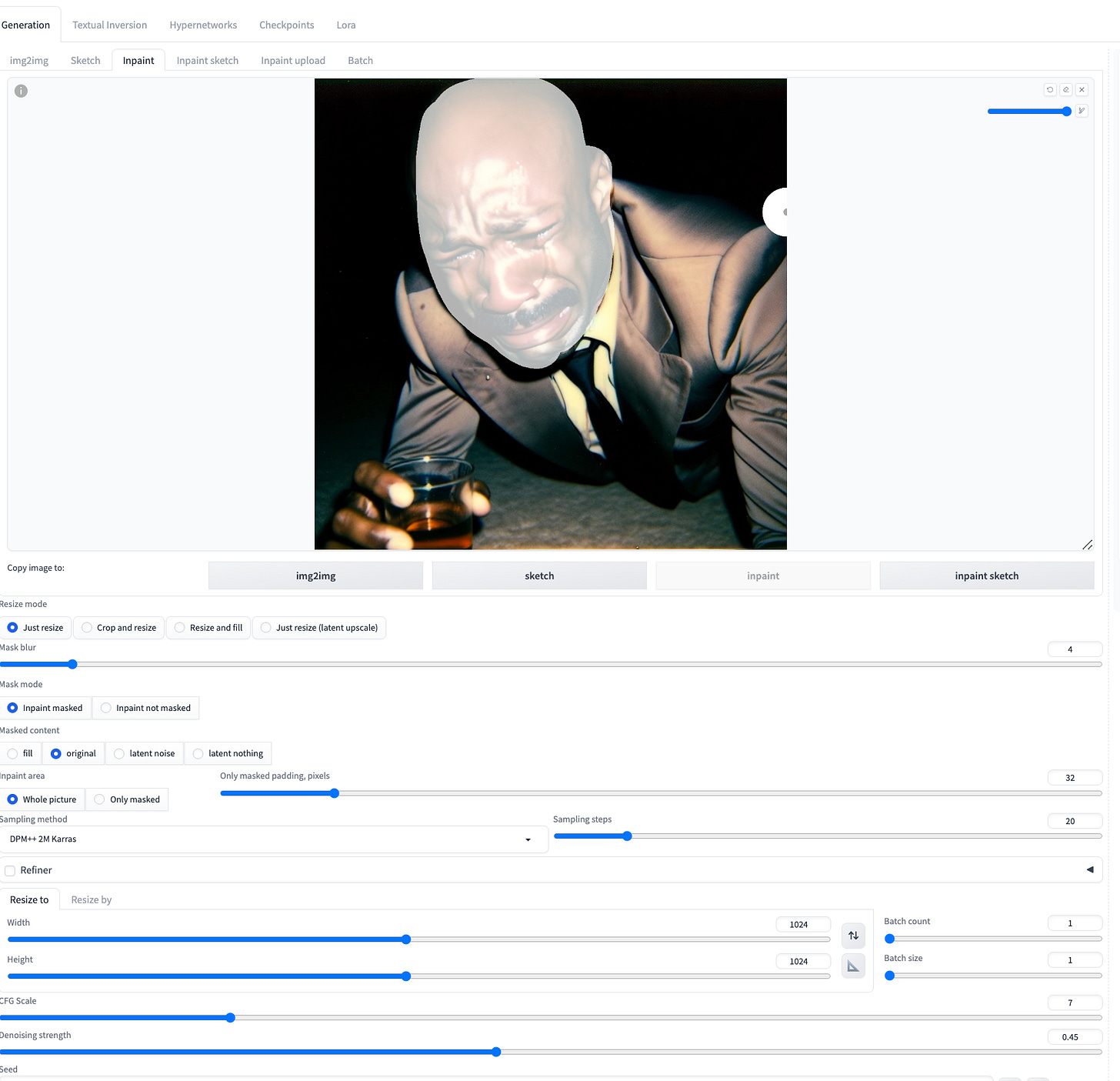
Task: Select the Inpaint sub-tab
Action: point(138,61)
